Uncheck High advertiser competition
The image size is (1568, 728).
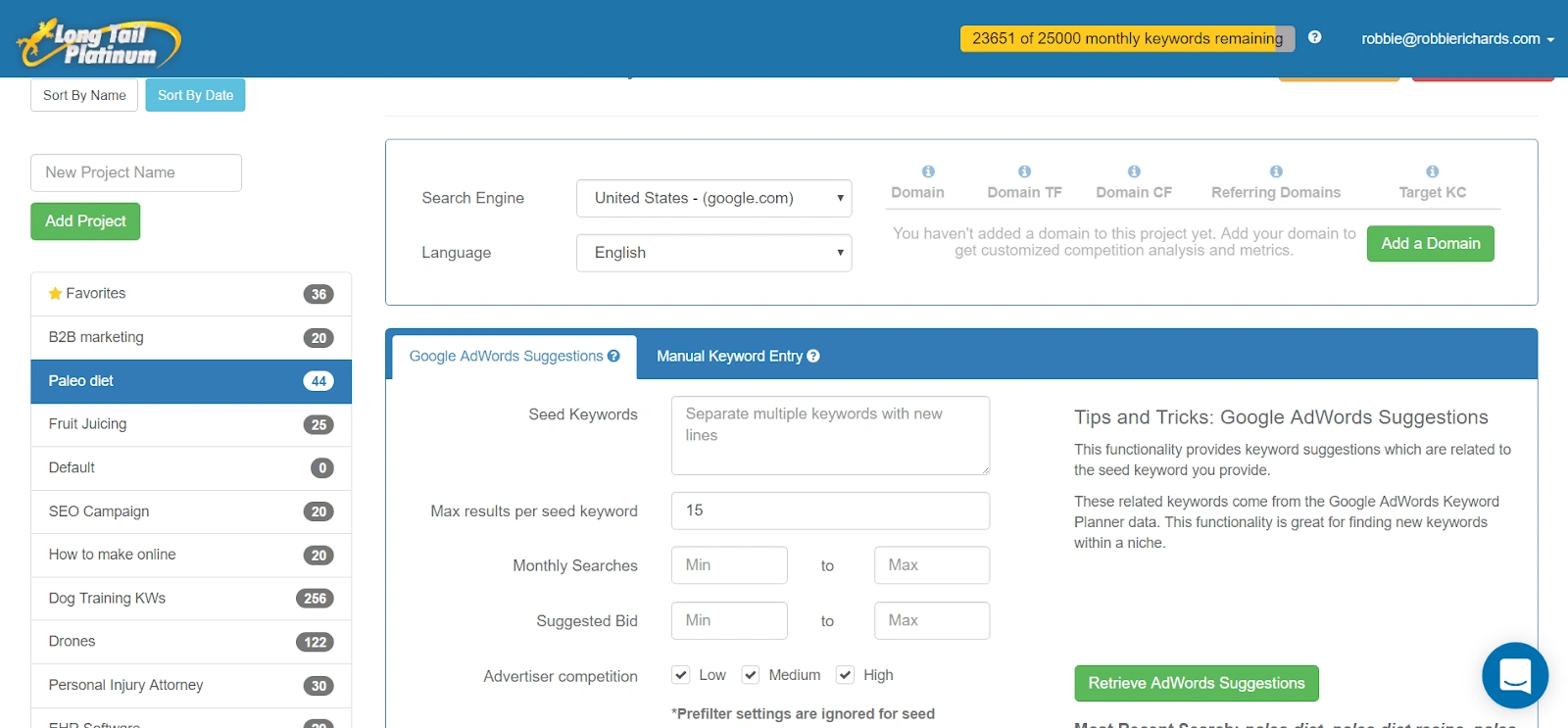(x=845, y=675)
